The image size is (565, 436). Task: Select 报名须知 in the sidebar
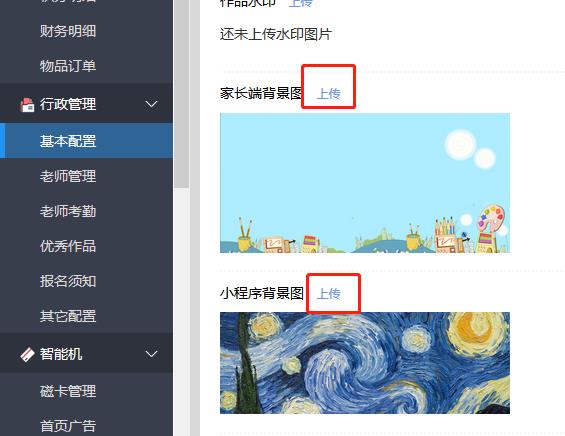(x=68, y=281)
